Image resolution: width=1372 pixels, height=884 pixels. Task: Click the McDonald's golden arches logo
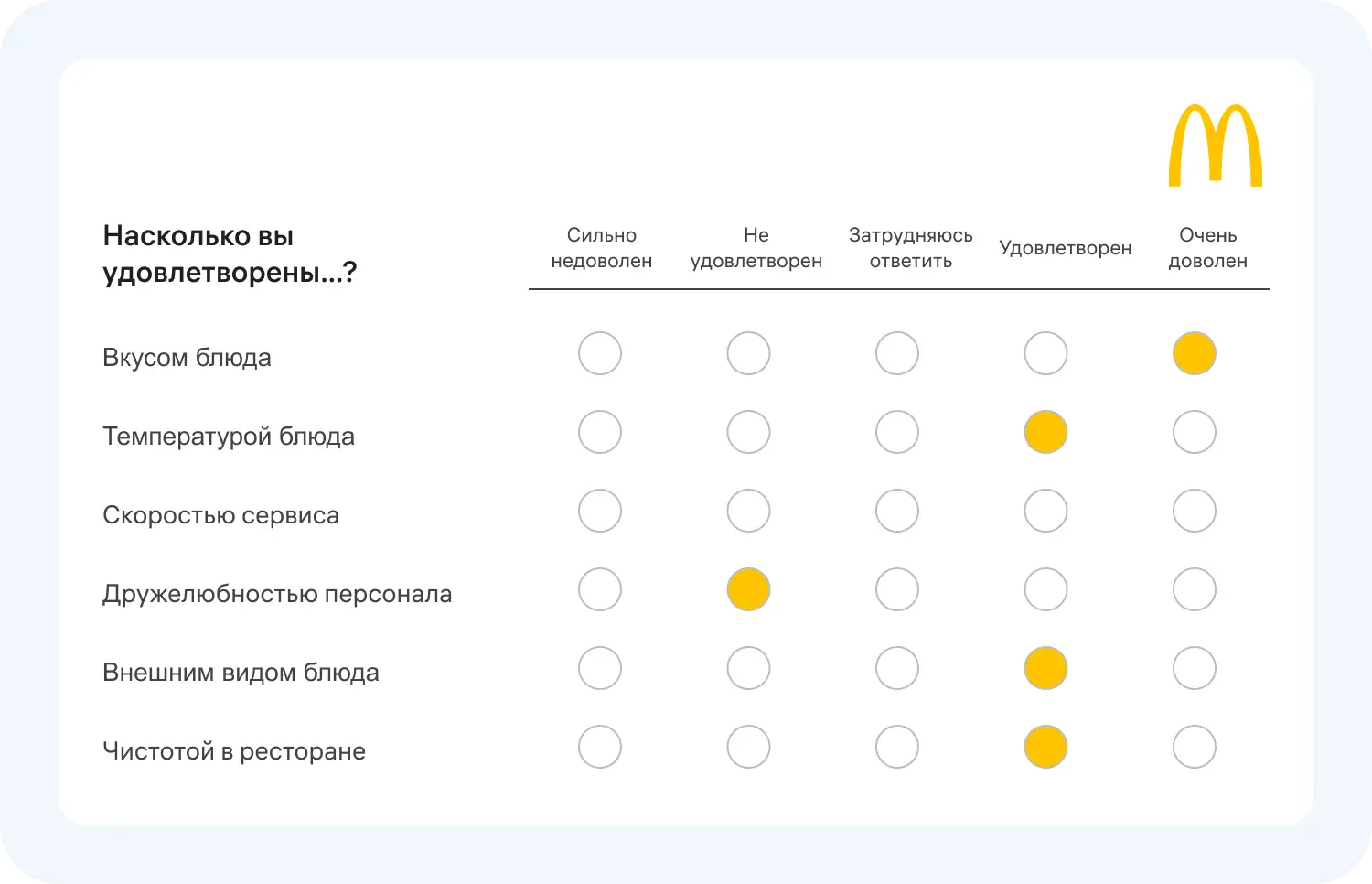(1215, 146)
